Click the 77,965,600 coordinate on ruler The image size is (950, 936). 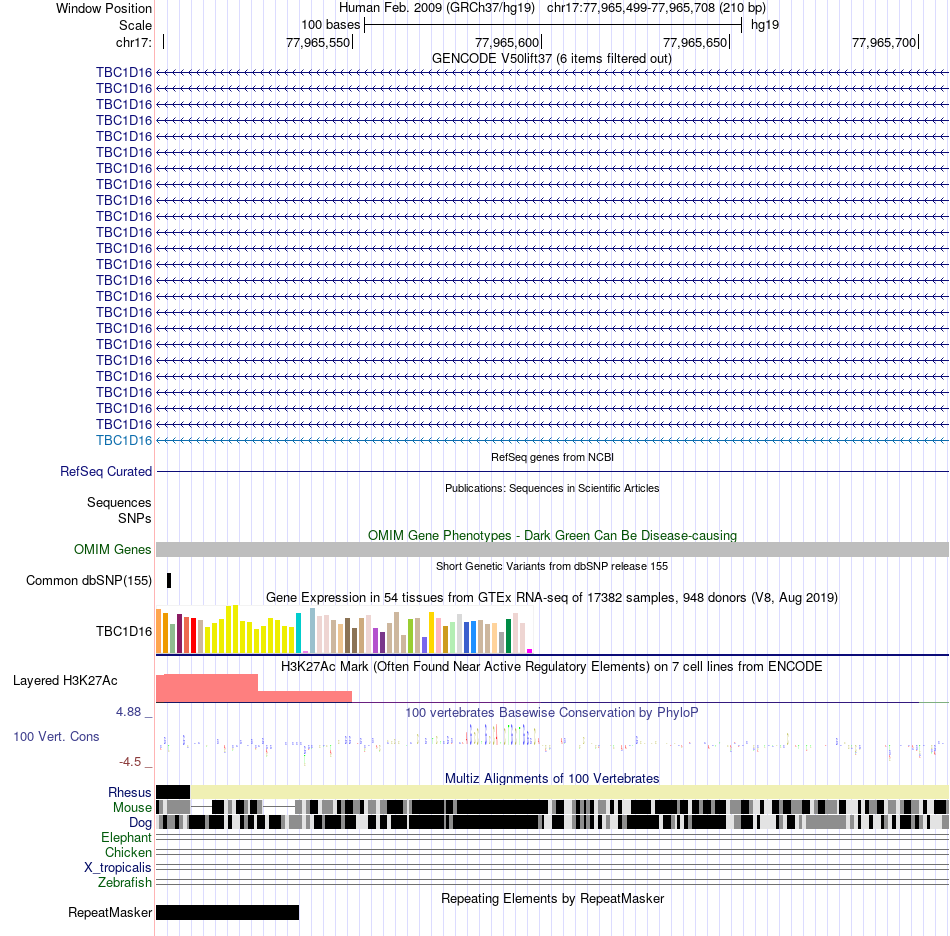click(507, 42)
